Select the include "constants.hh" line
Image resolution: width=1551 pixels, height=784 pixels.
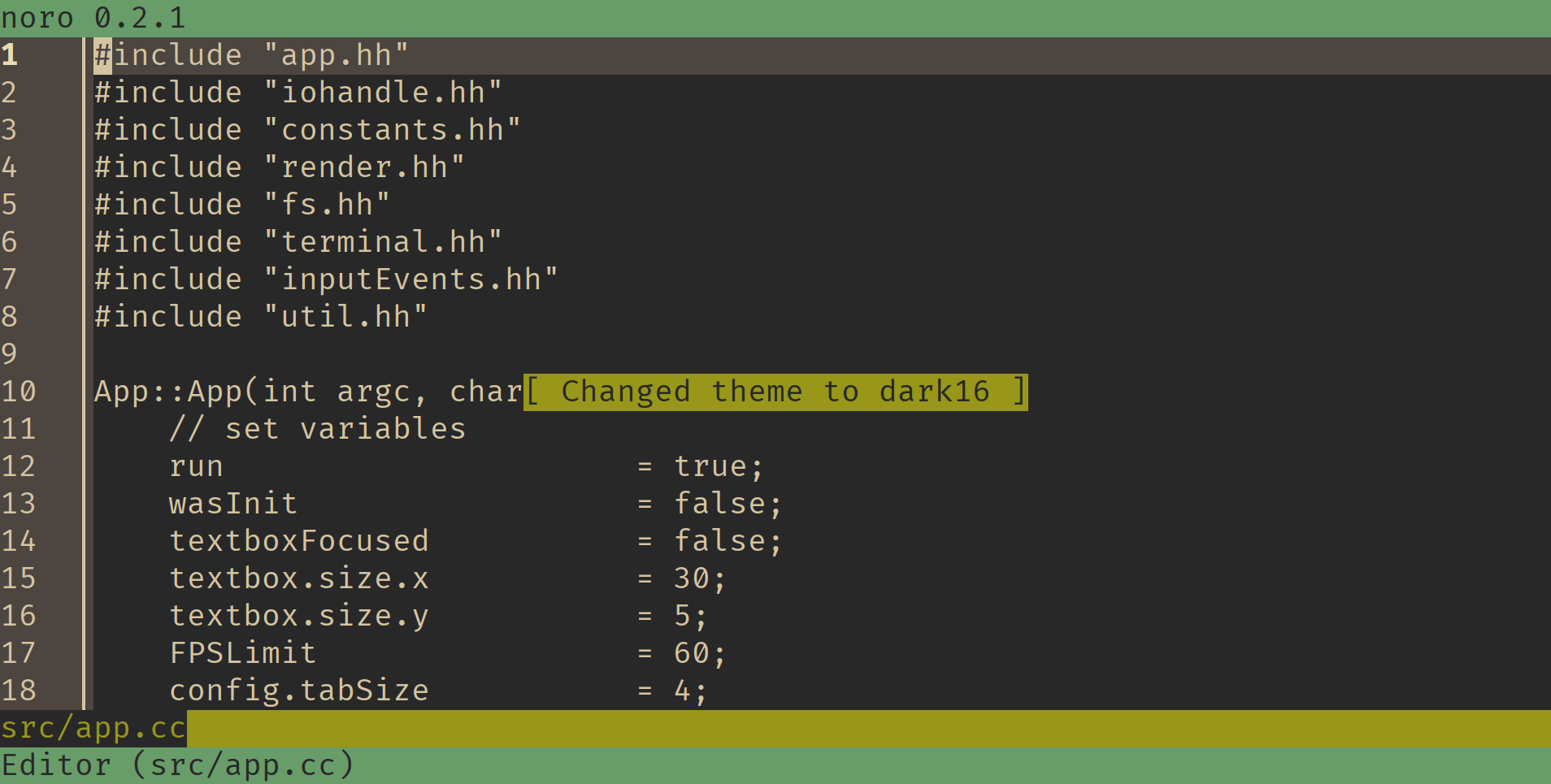pyautogui.click(x=307, y=129)
